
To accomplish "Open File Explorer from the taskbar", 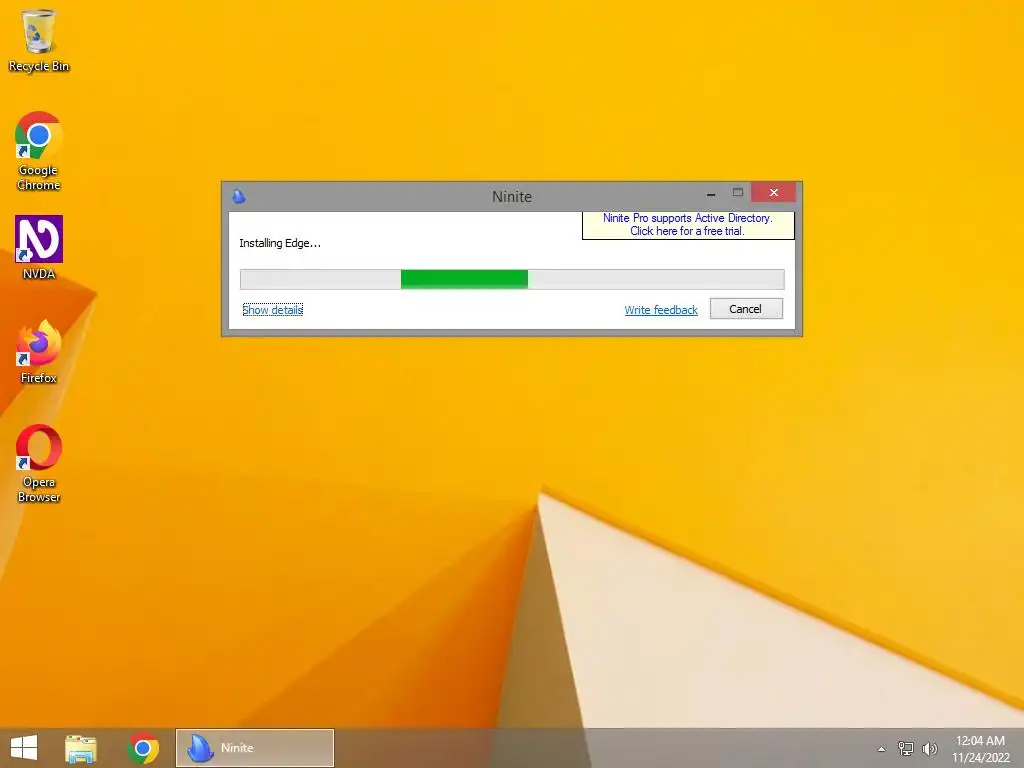I will 81,748.
